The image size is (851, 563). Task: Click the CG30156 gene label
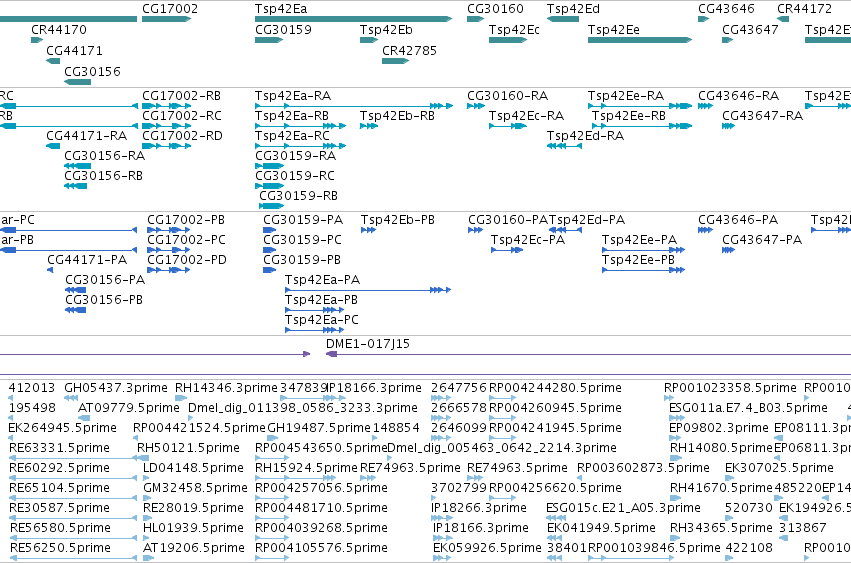[92, 71]
